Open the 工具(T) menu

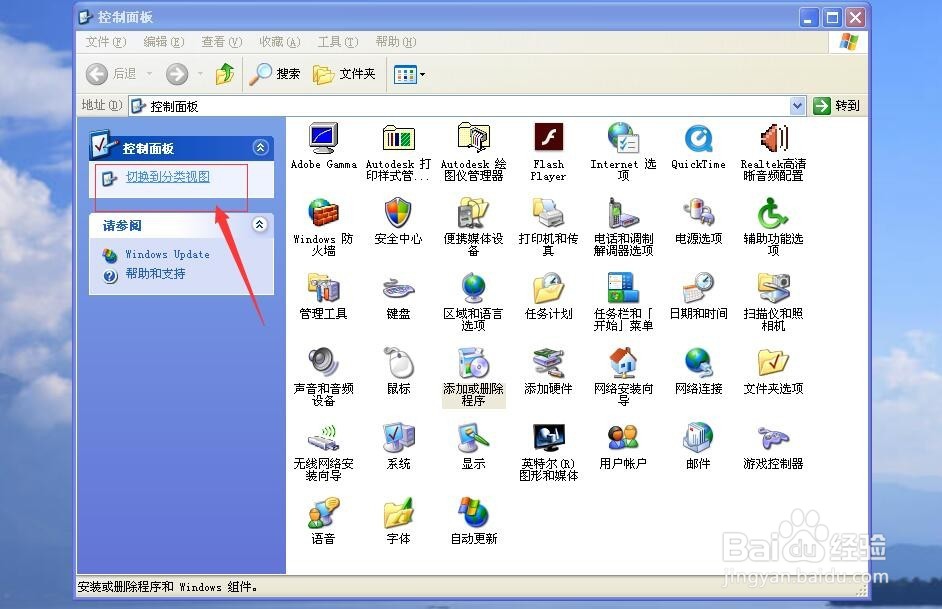[338, 42]
